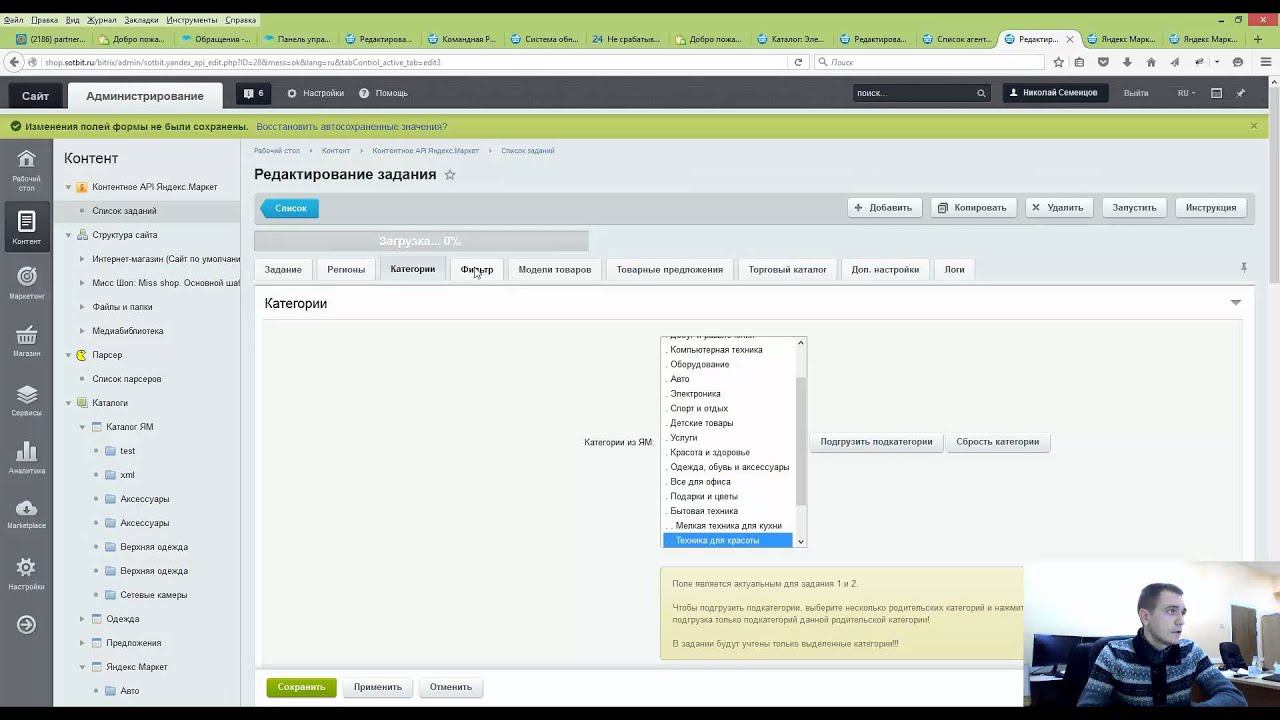Switch to the Доп. настройки tab
Screen dimensions: 1280x720
tap(885, 269)
